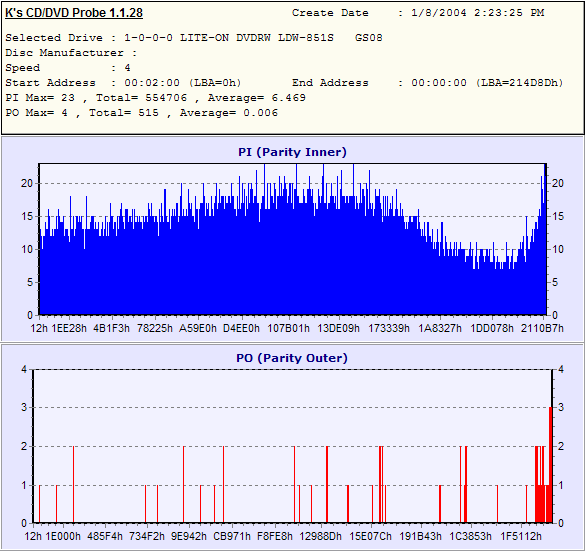Click the A59E0h label on PI axis
Viewport: 585px width, 551px height.
pos(198,328)
